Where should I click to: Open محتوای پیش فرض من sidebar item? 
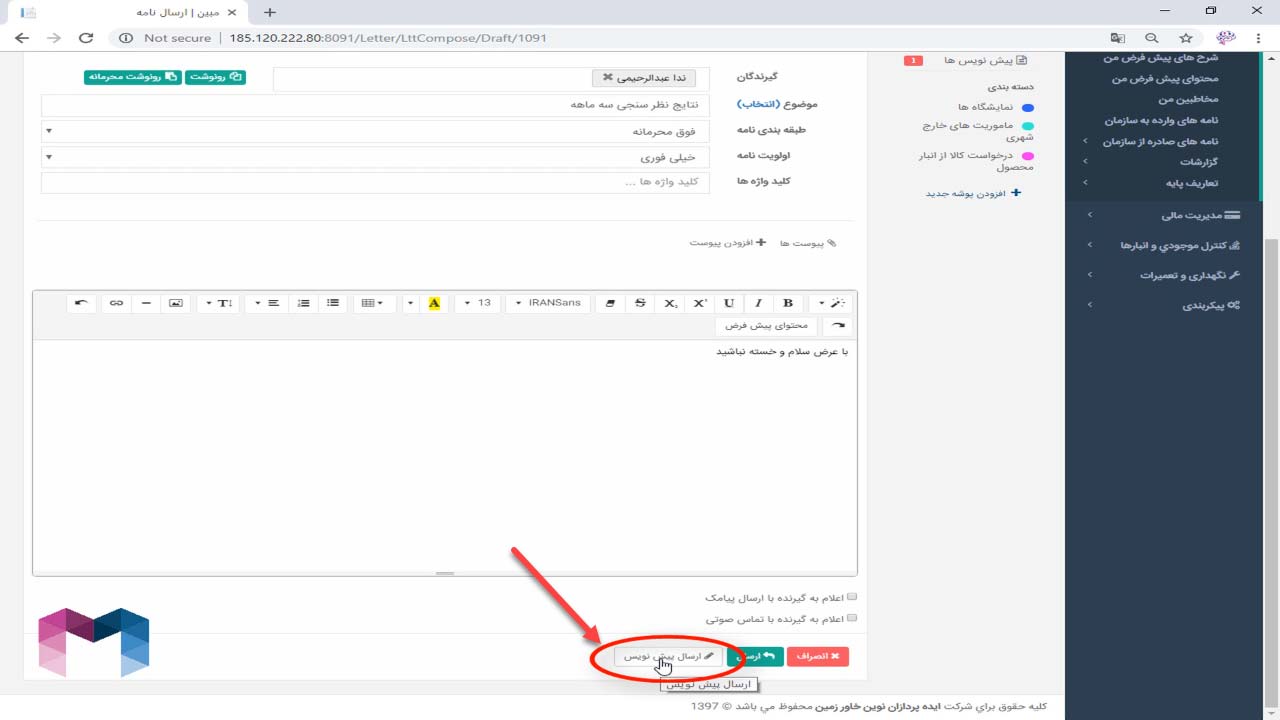(x=1165, y=79)
